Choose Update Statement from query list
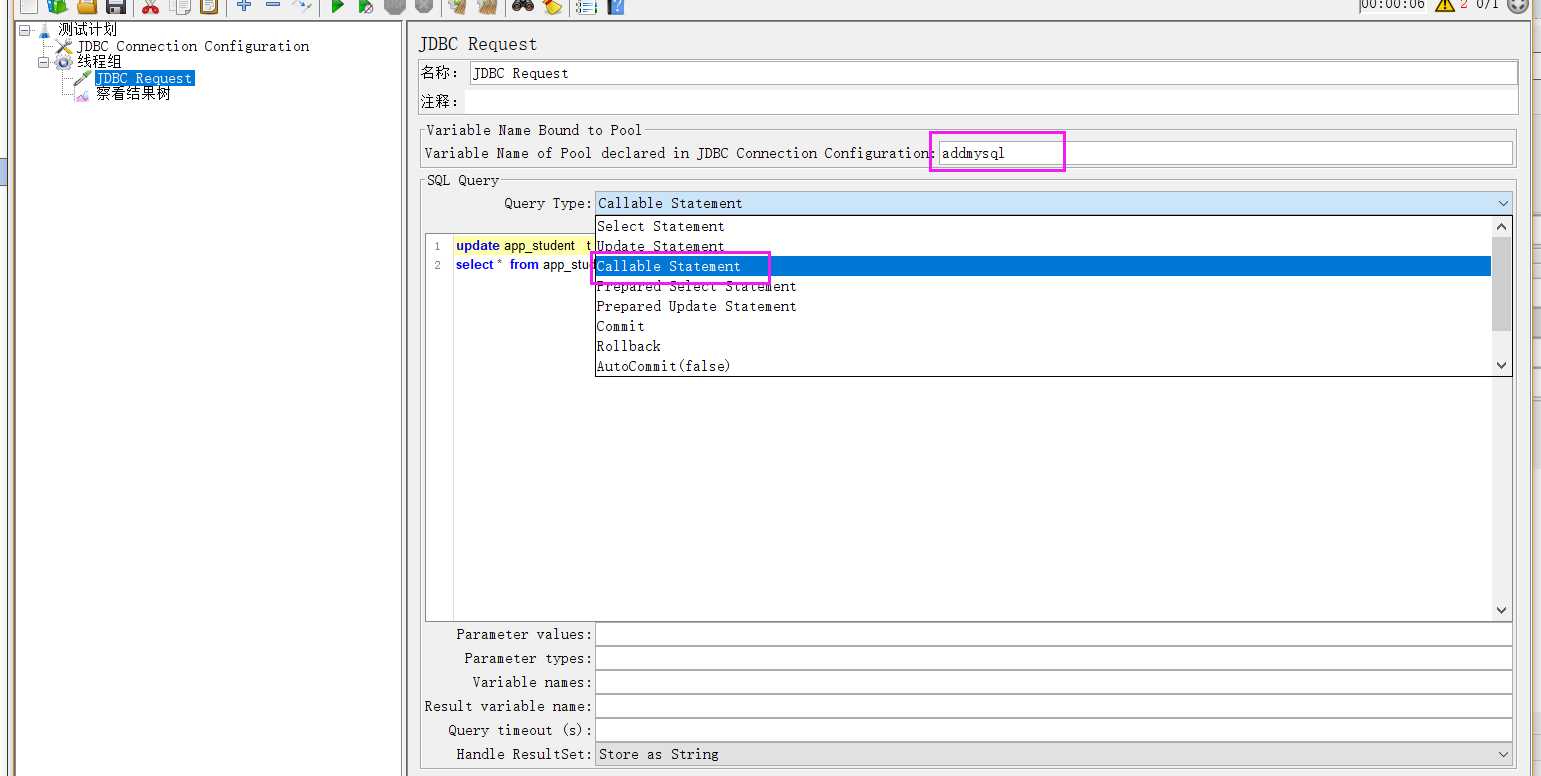1541x776 pixels. 1043,246
